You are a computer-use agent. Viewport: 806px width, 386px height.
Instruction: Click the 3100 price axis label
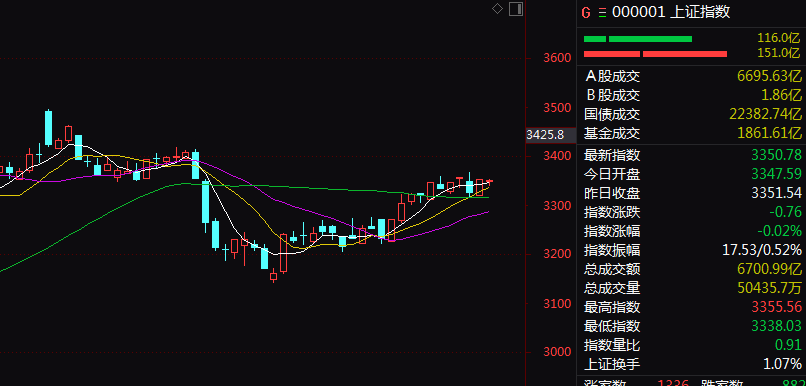pyautogui.click(x=558, y=304)
